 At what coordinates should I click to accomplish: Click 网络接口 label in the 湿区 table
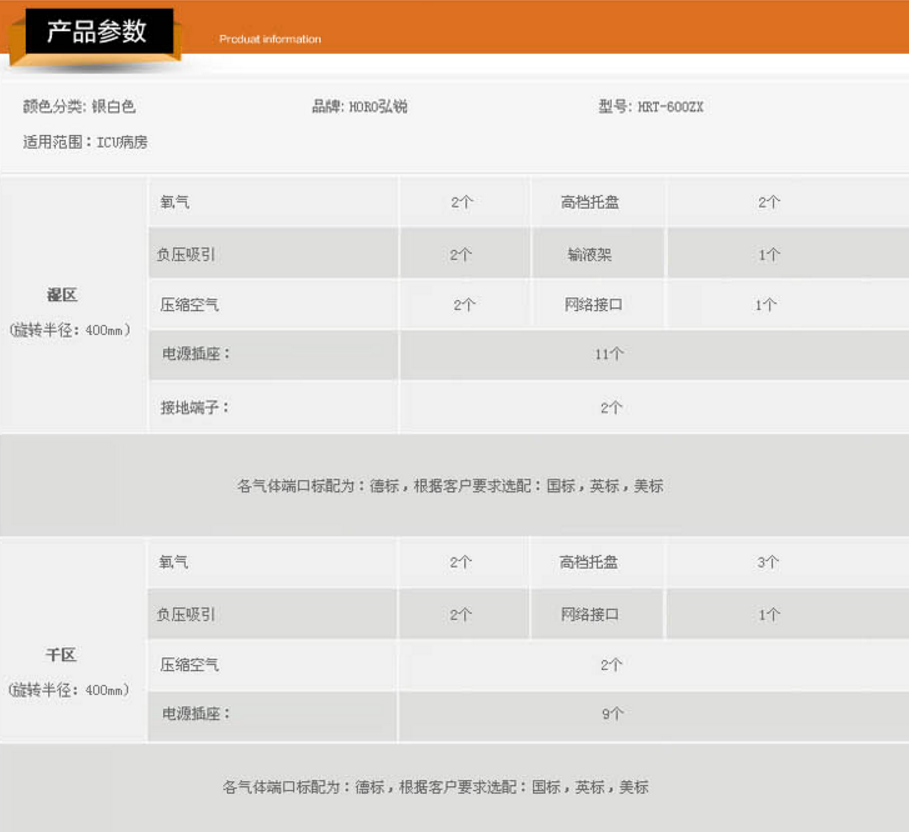click(x=593, y=304)
